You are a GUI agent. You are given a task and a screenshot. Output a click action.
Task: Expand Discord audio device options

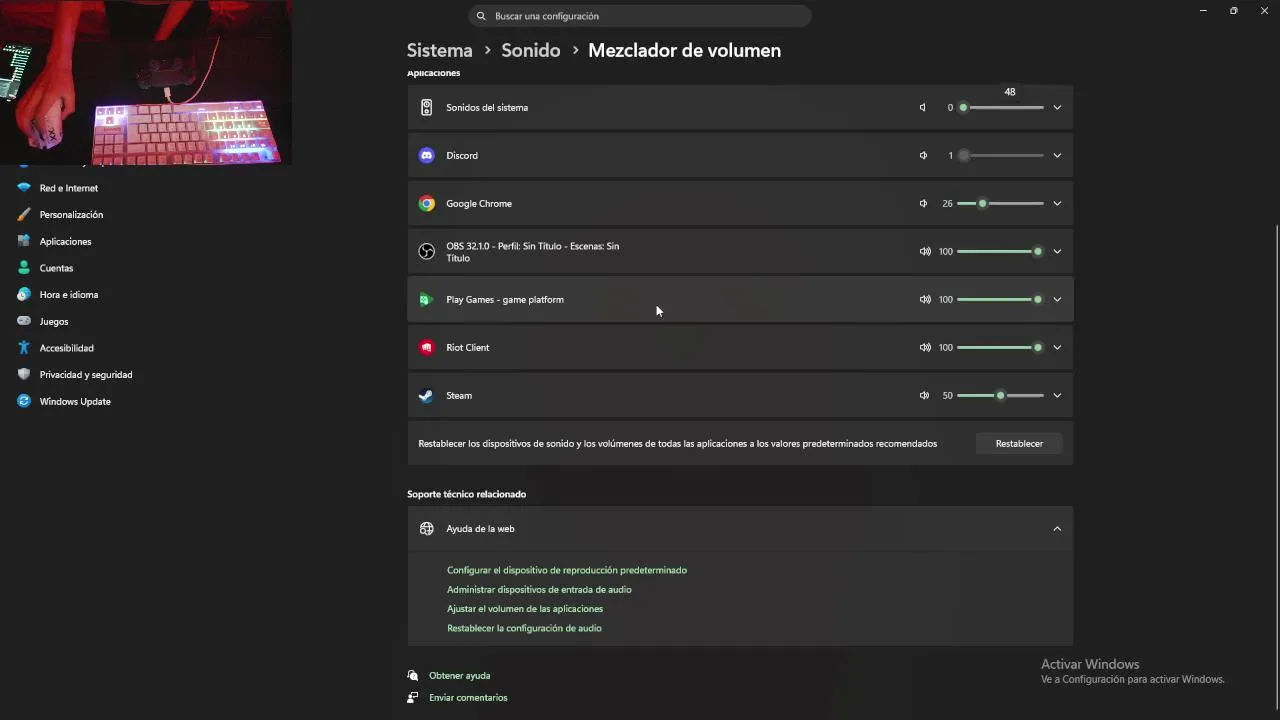pos(1057,156)
